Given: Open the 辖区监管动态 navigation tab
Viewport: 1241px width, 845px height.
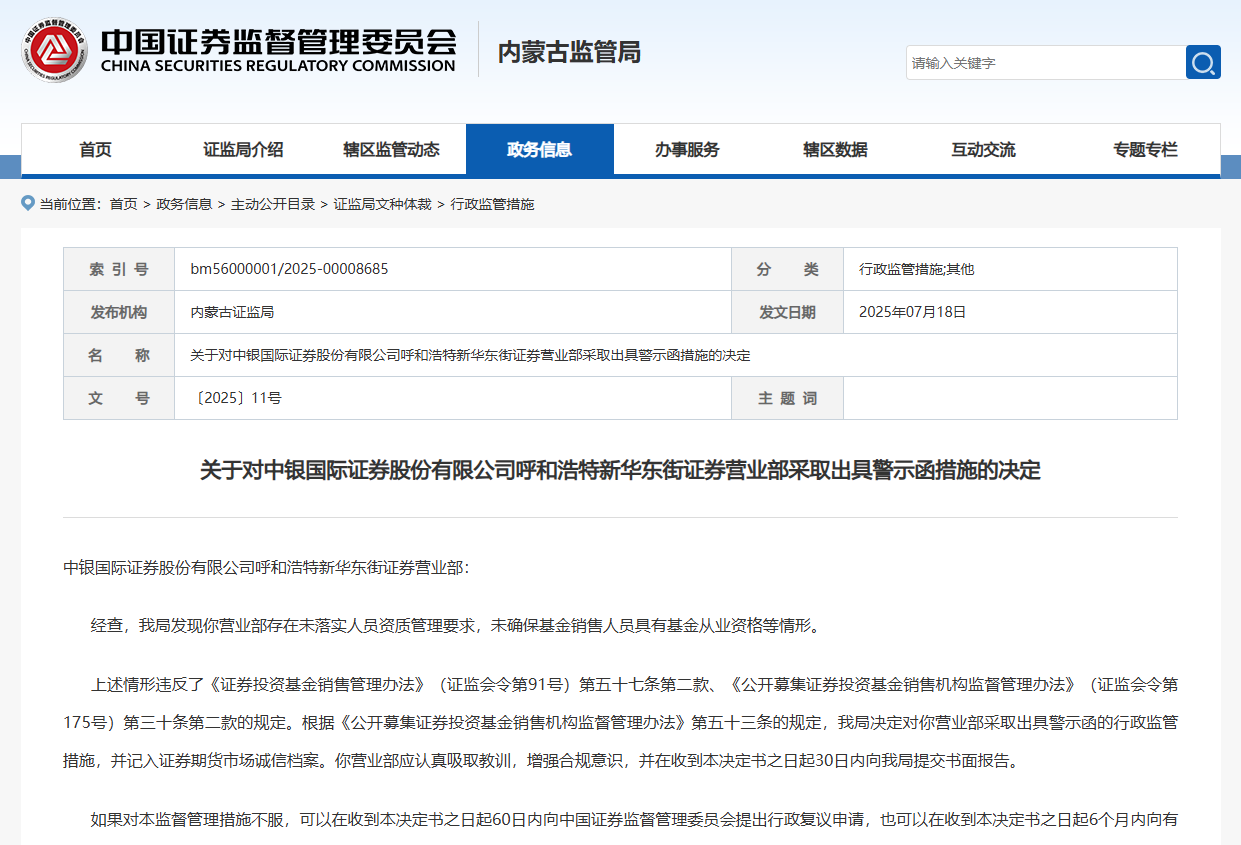Looking at the screenshot, I should click(x=392, y=150).
